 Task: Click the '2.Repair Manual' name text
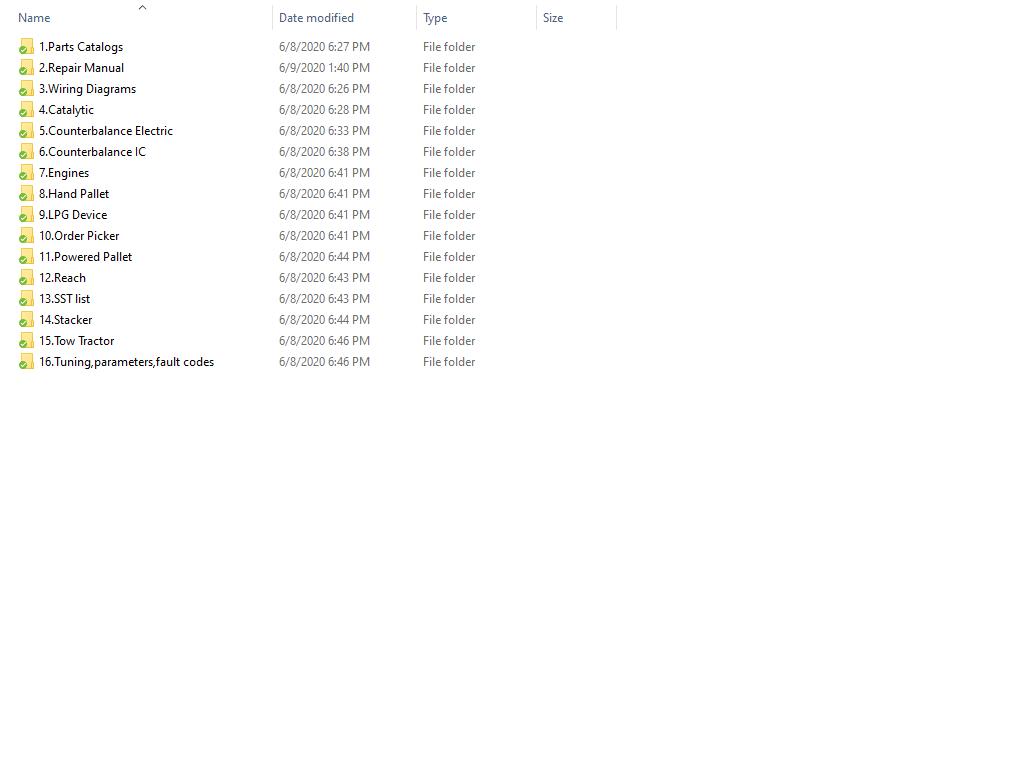pos(81,68)
